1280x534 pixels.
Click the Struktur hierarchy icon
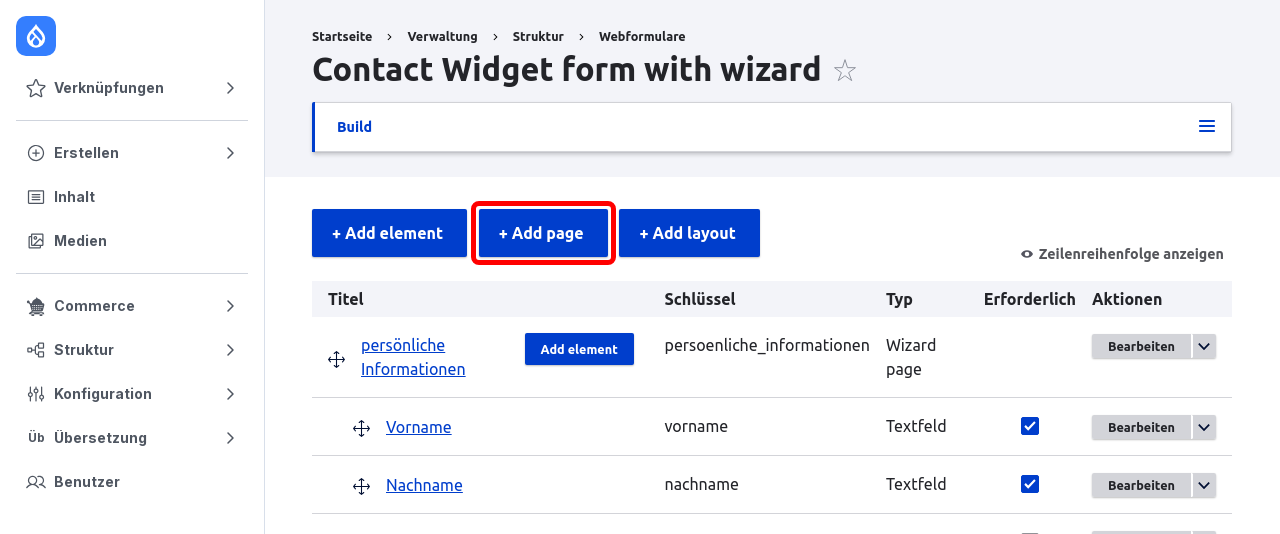click(x=36, y=350)
